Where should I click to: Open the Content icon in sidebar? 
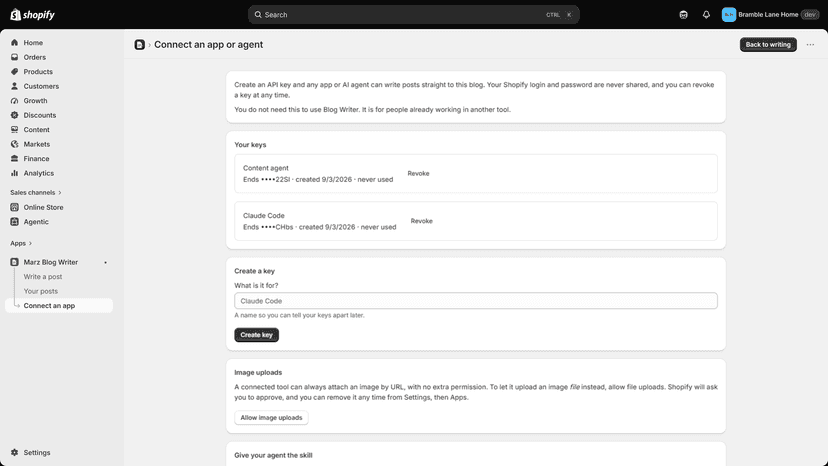pos(14,129)
